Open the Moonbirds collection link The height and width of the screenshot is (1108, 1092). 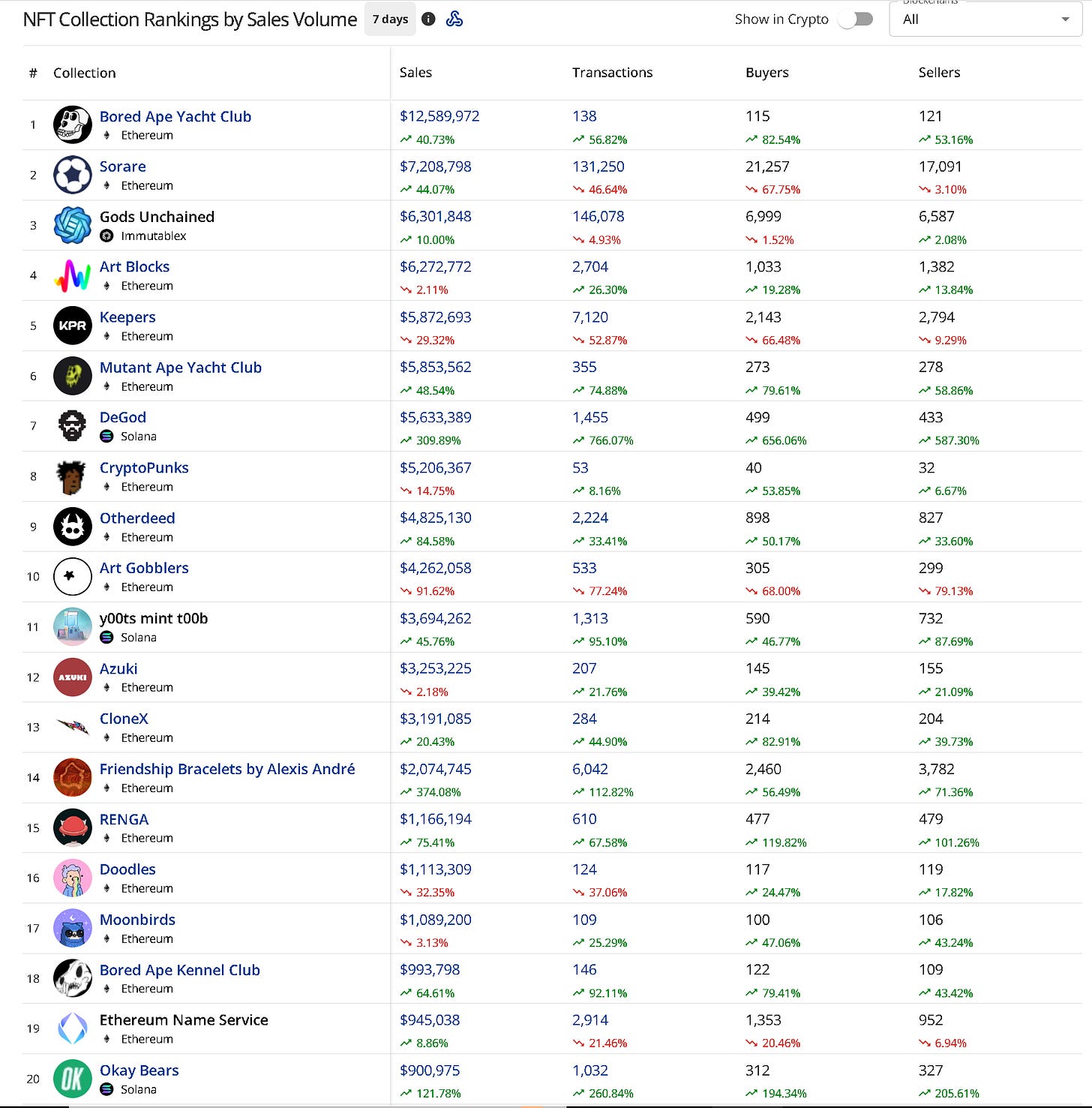137,919
